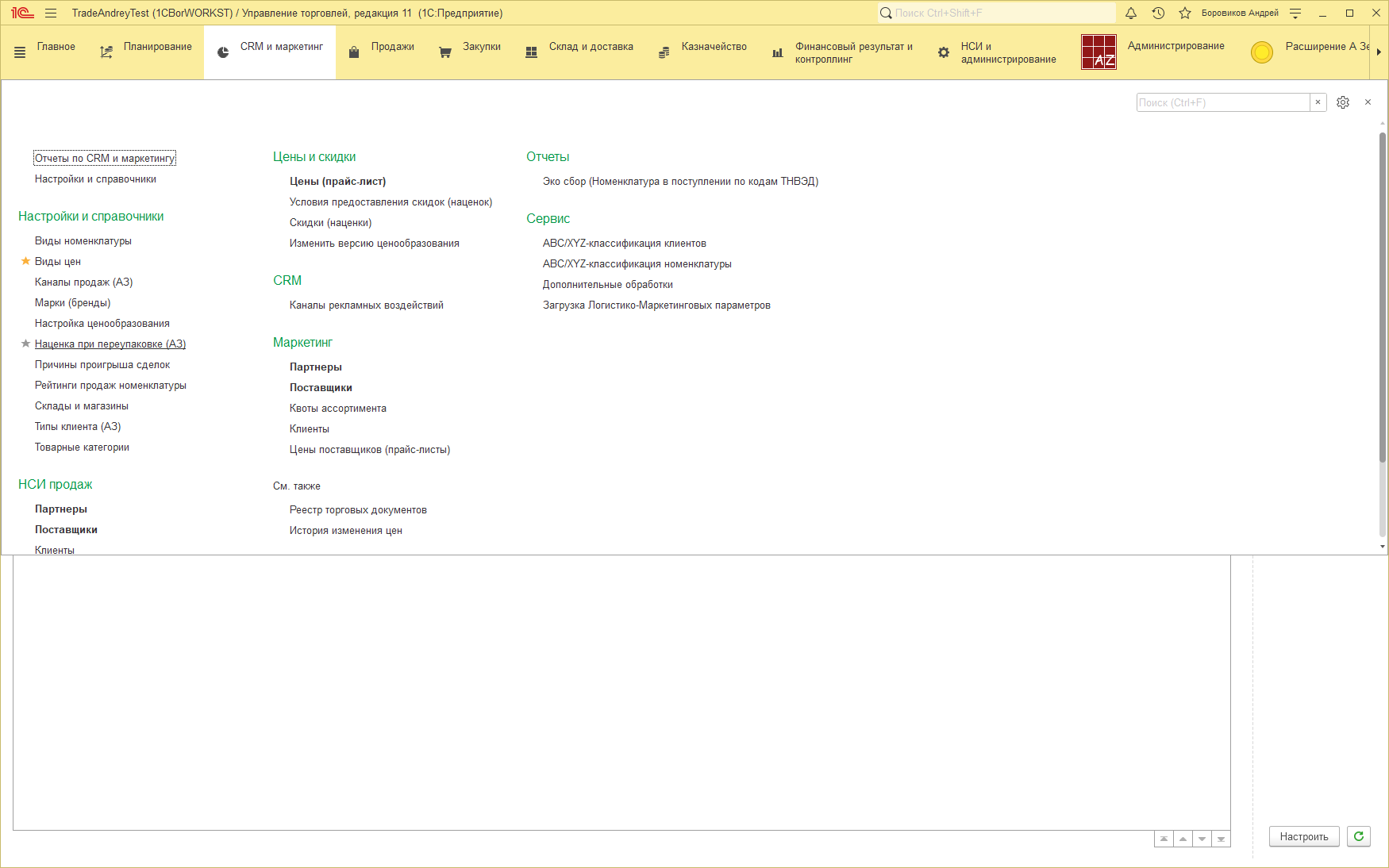Open favorites star in title bar
The height and width of the screenshot is (868, 1389).
1185,13
